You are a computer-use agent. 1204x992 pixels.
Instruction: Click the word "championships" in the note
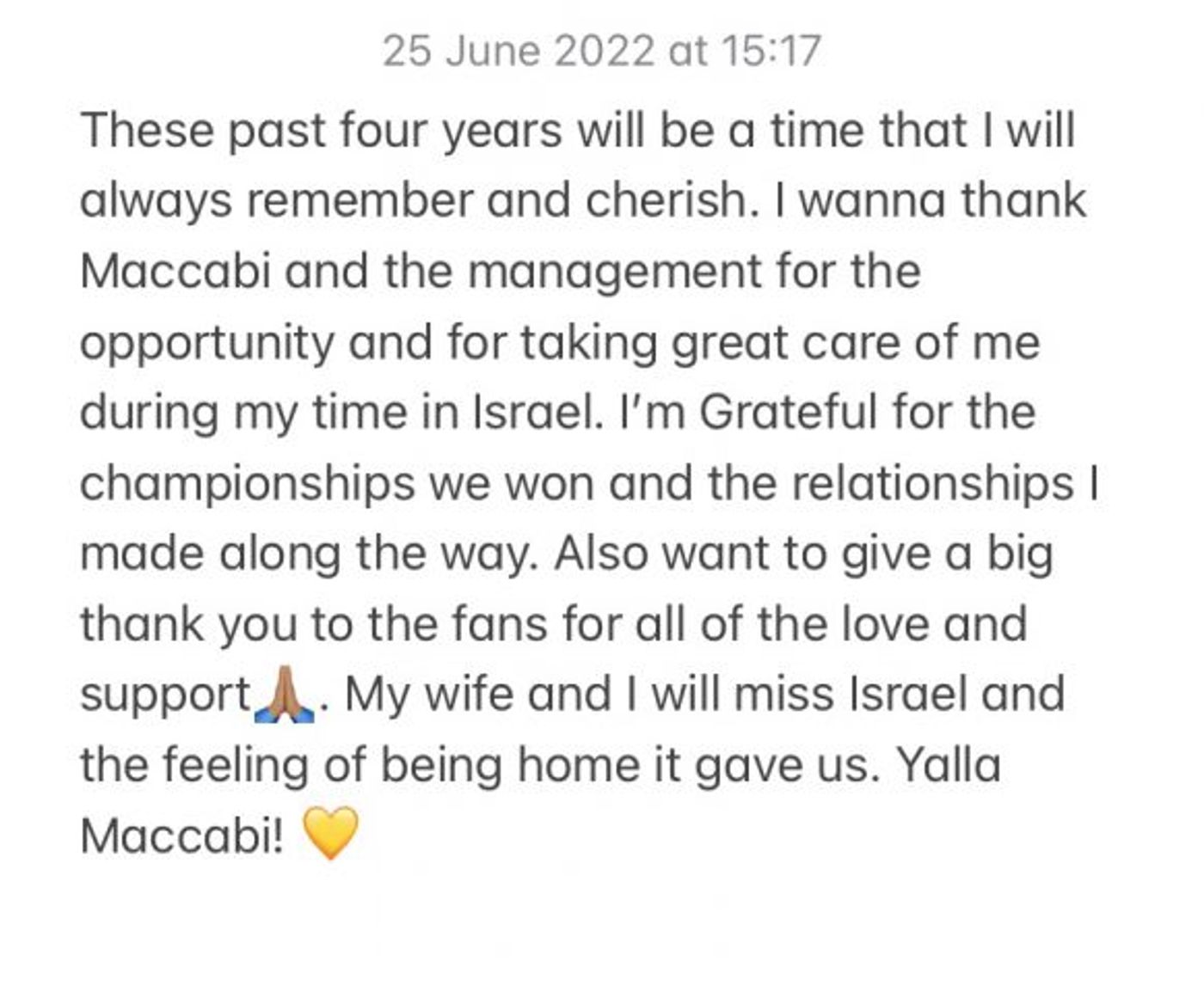248,485
